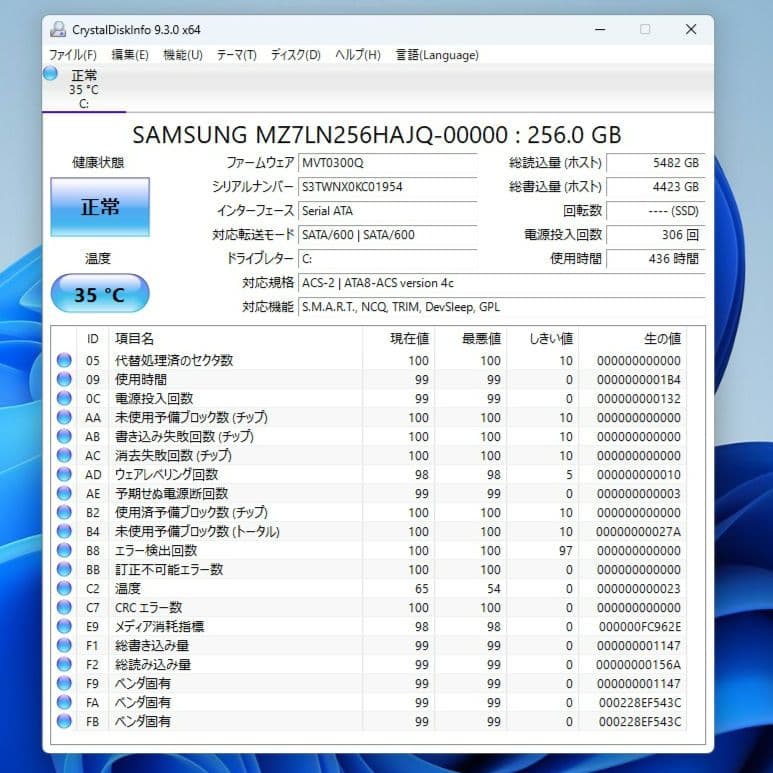Click the 回転数 value ---- (SSD)
The height and width of the screenshot is (773, 773).
(x=656, y=211)
